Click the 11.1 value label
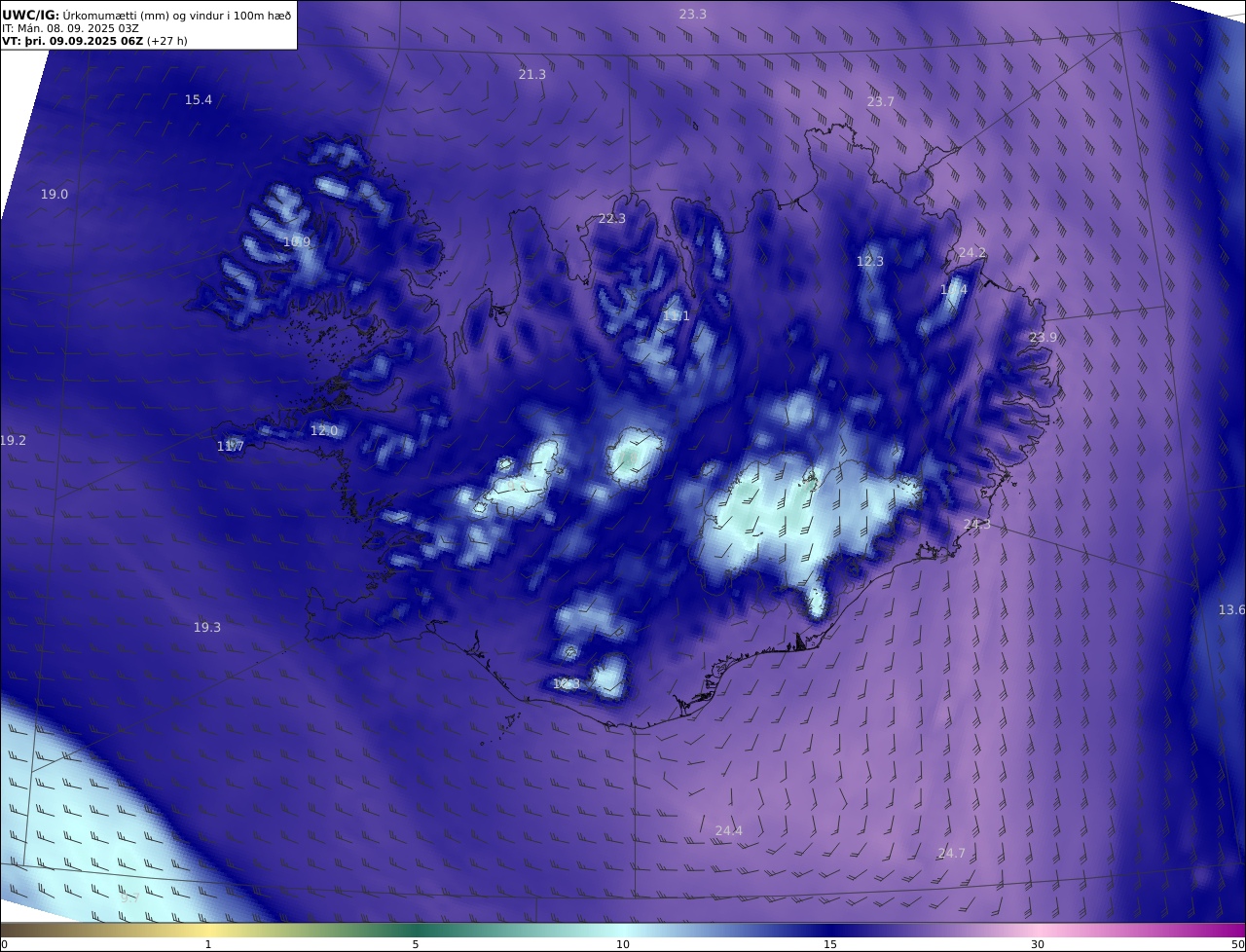The width and height of the screenshot is (1246, 952). click(677, 316)
